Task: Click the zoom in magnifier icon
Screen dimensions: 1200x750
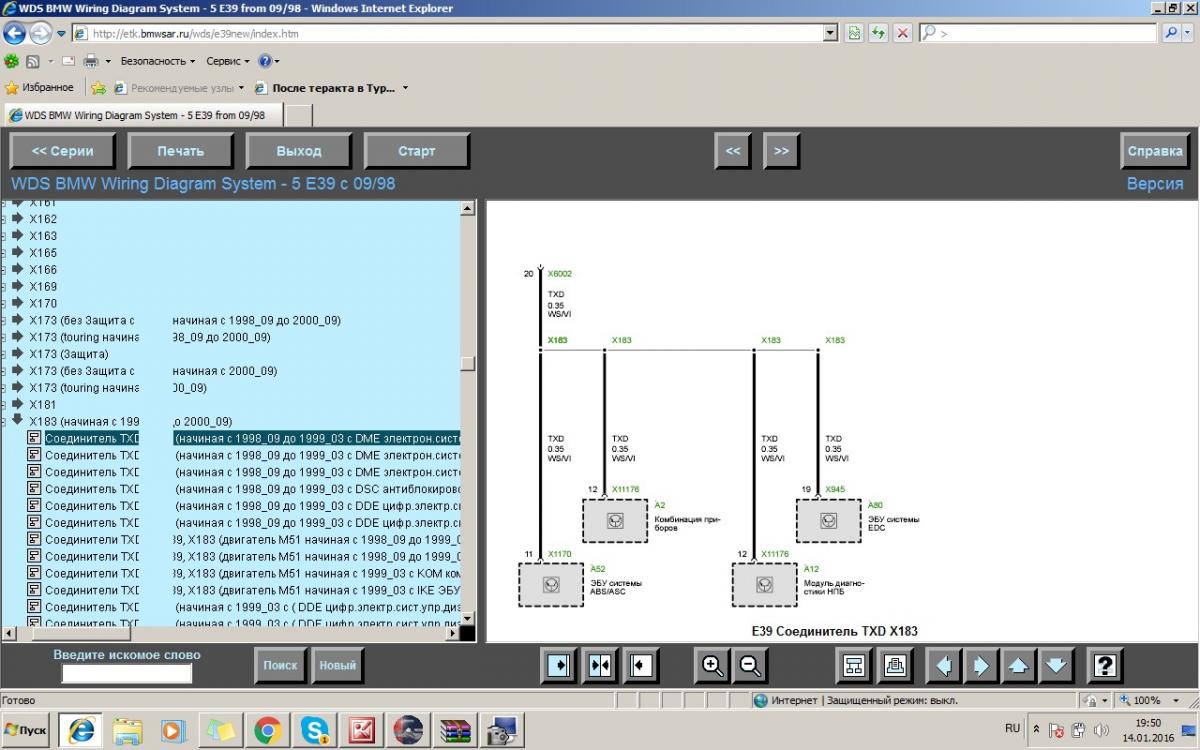Action: click(x=712, y=665)
